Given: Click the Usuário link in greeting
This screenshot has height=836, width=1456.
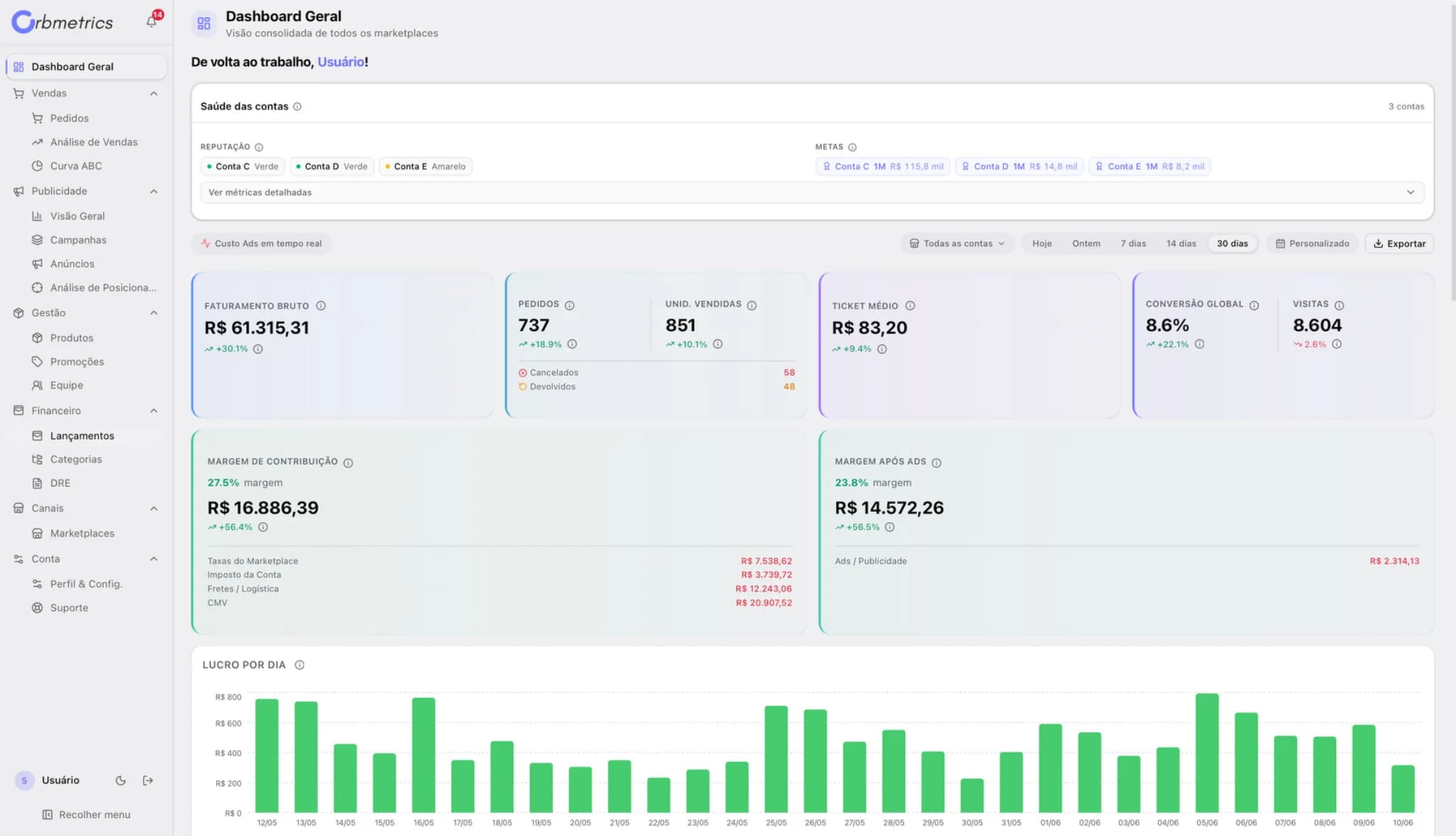Looking at the screenshot, I should [x=341, y=62].
